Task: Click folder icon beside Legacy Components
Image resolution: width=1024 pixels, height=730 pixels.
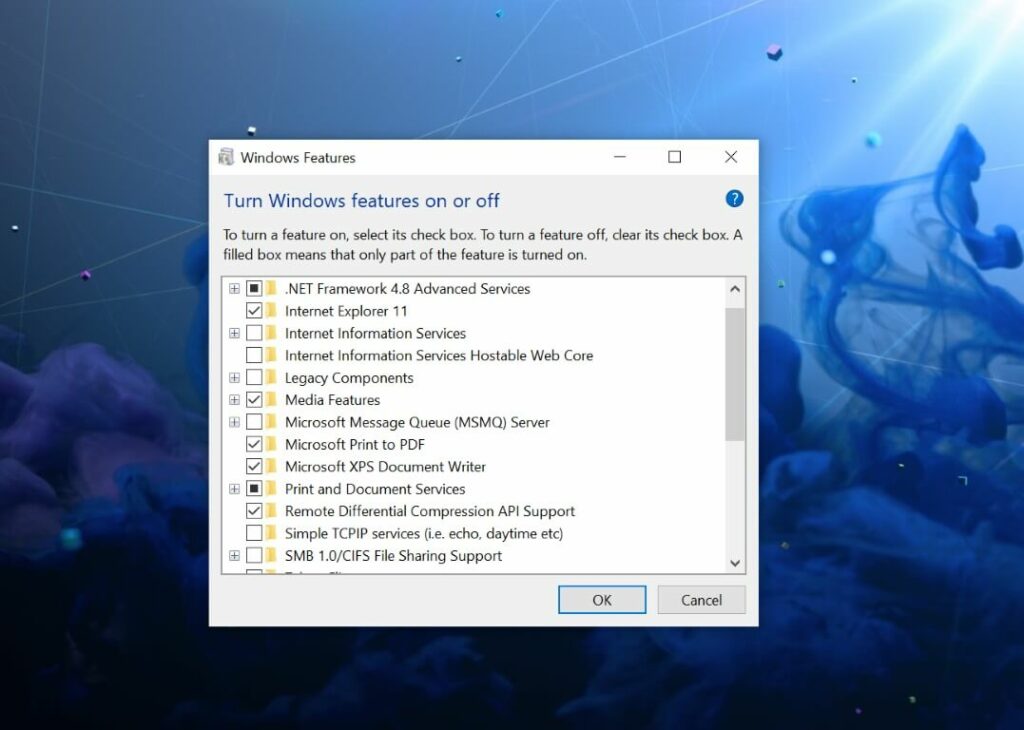Action: [x=272, y=377]
